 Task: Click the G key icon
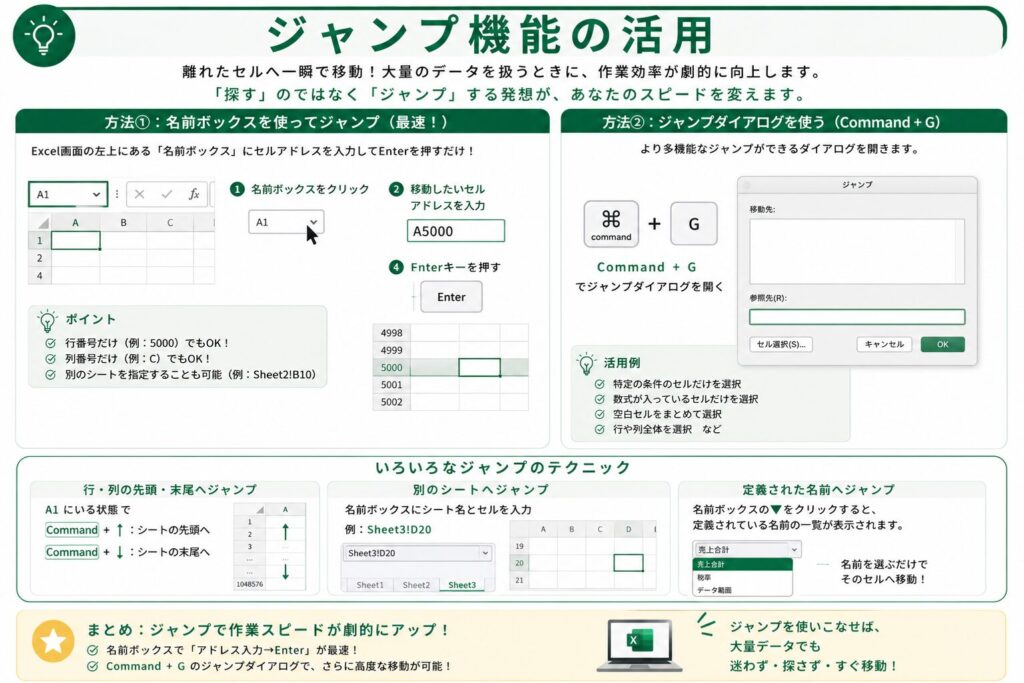click(x=694, y=224)
